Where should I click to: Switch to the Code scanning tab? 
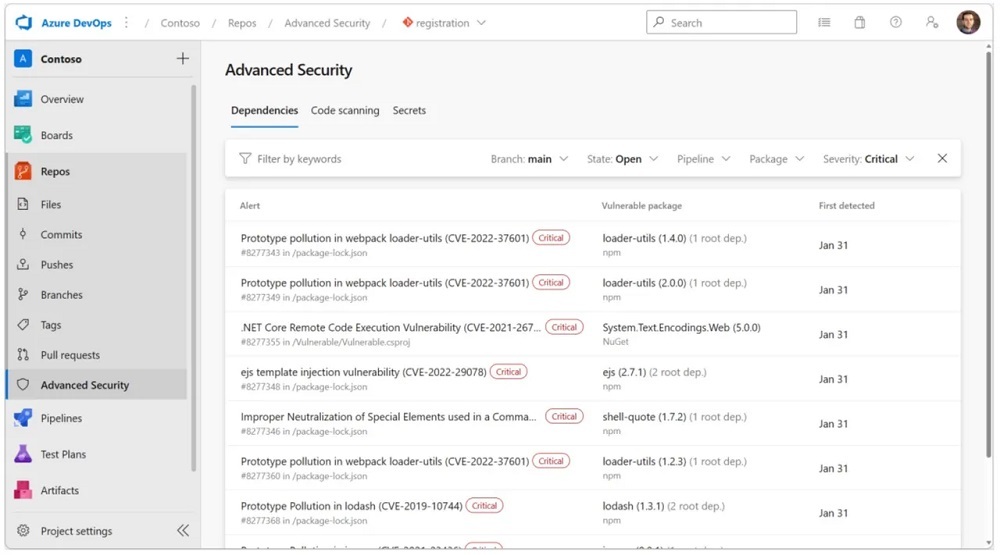[345, 111]
